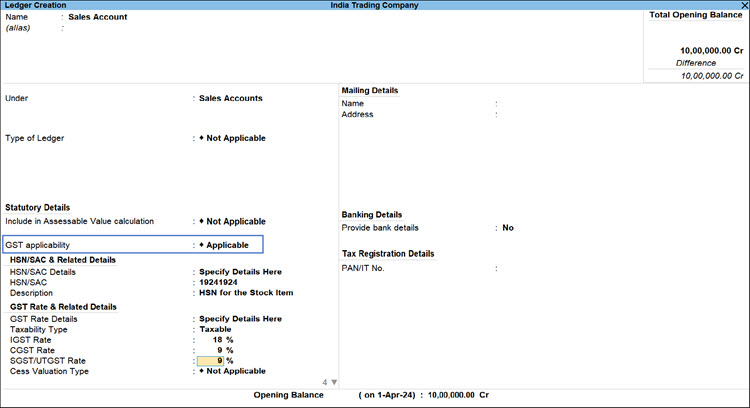This screenshot has width=750, height=408.
Task: Open the Cess Valuation Type option list
Action: tap(232, 371)
